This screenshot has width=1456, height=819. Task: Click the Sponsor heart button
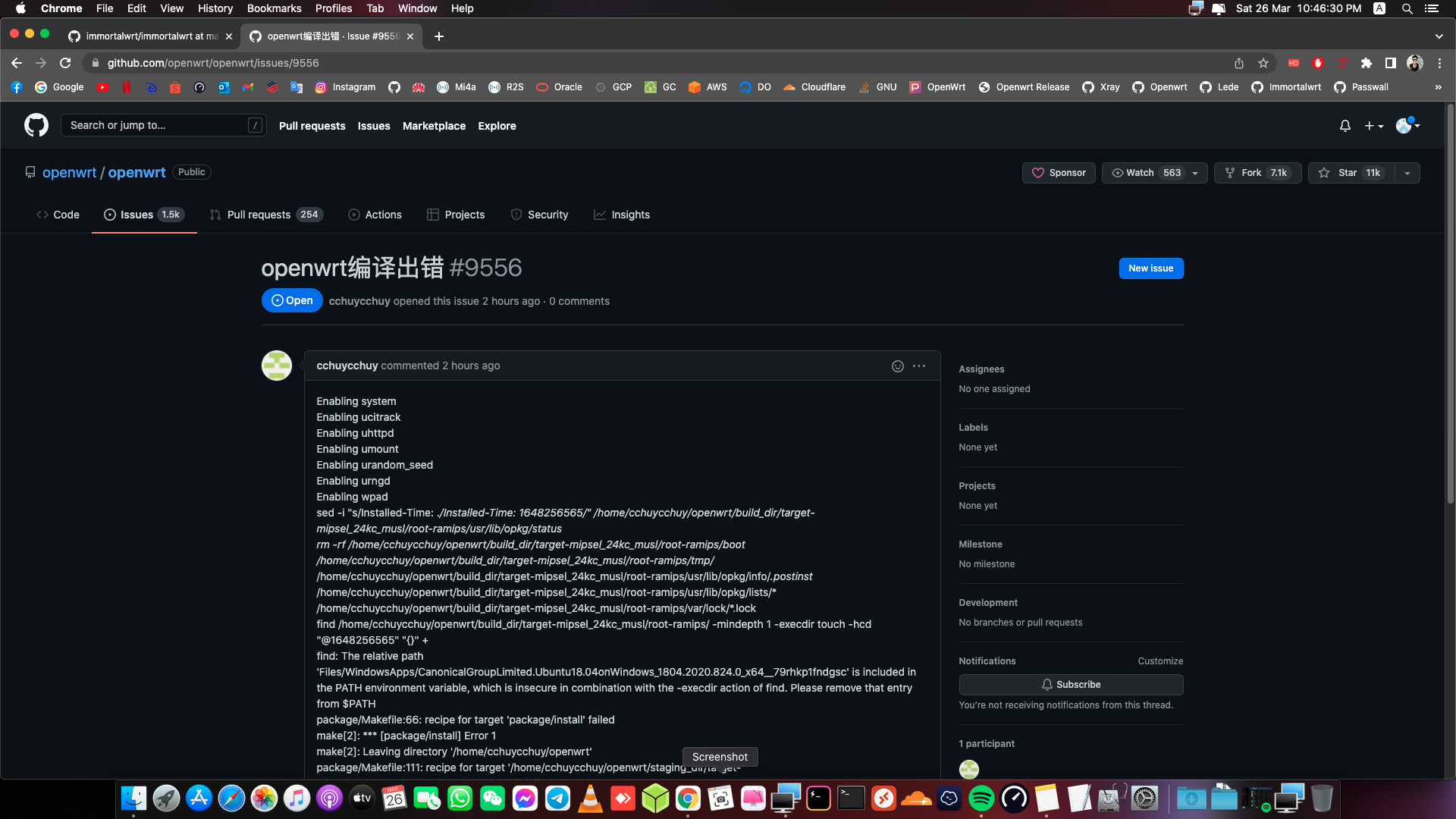tap(1059, 173)
